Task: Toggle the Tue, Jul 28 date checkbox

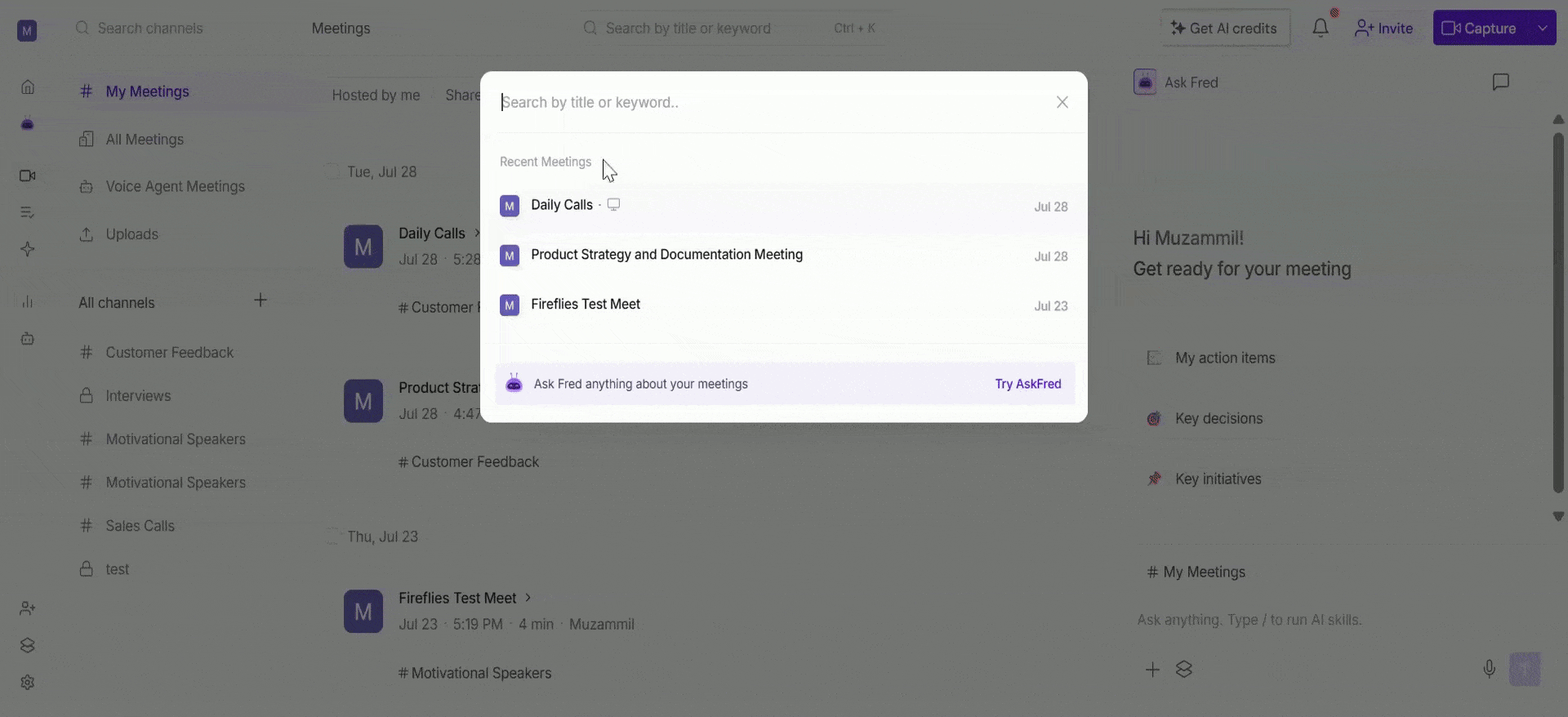Action: point(332,171)
